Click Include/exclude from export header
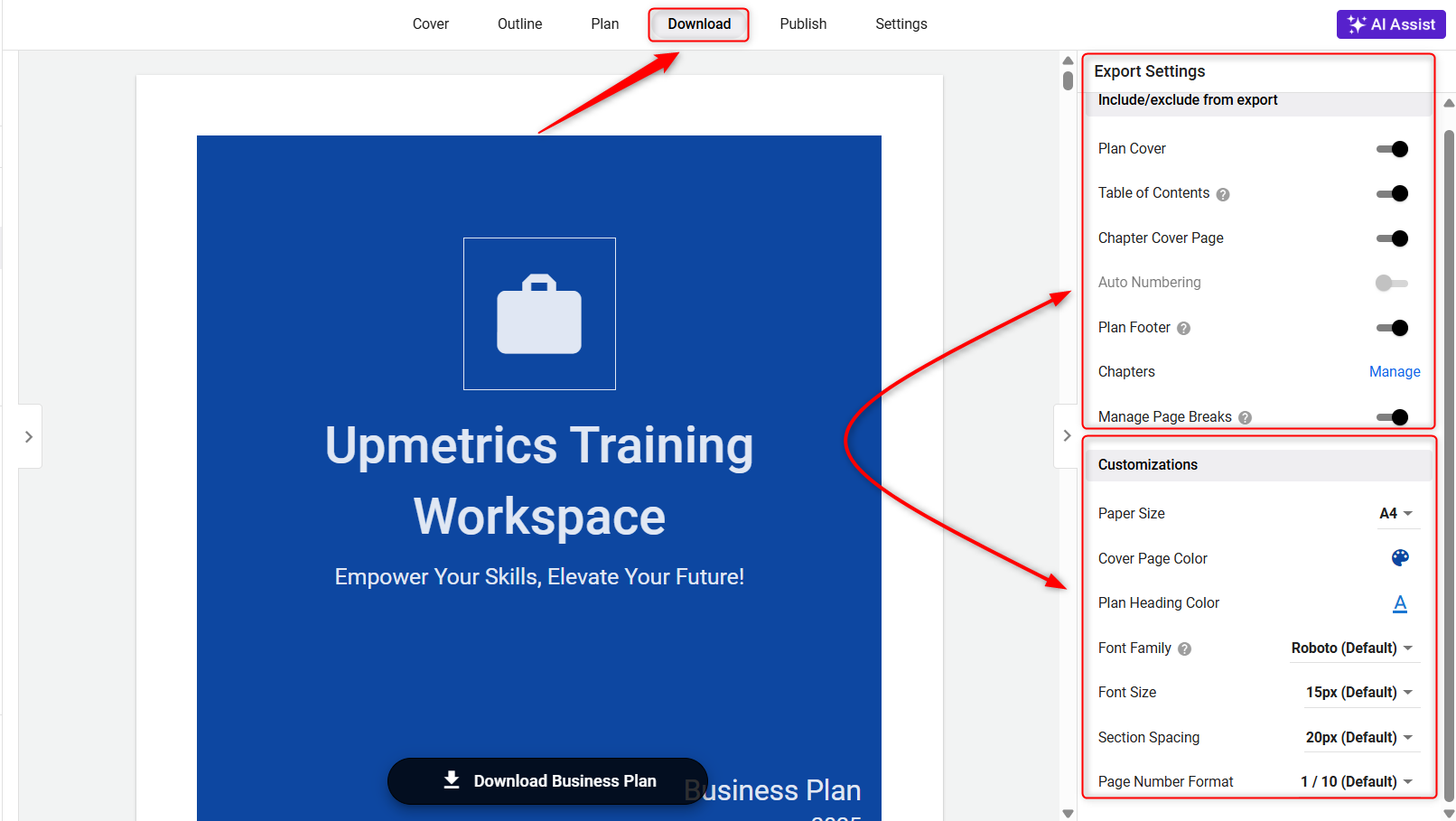This screenshot has height=821, width=1456. point(1257,100)
